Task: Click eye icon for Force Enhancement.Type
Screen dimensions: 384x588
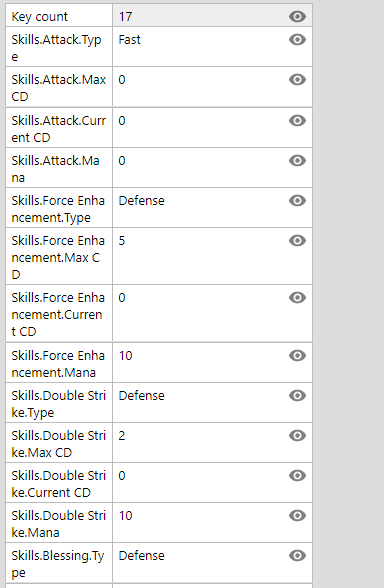Action: pyautogui.click(x=297, y=201)
